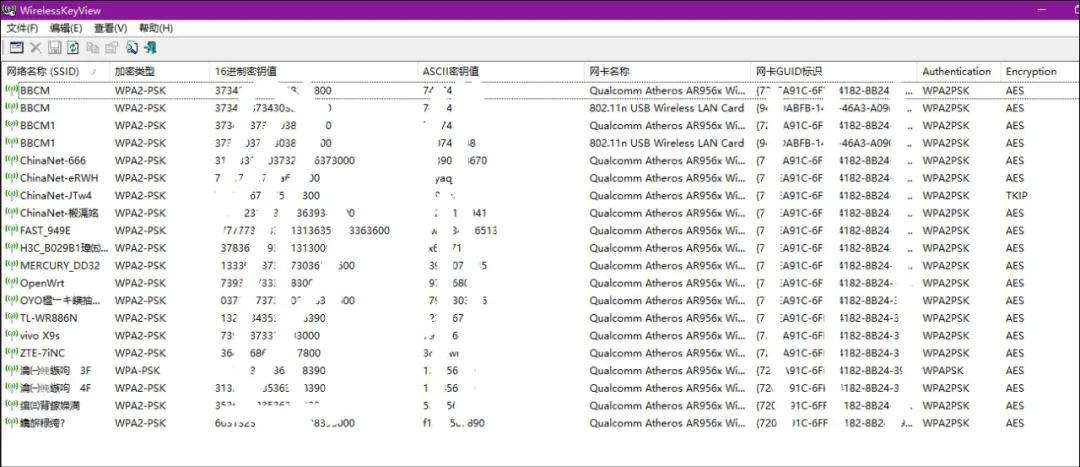The image size is (1080, 467).
Task: Open the properties toolbar icon
Action: pyautogui.click(x=112, y=48)
